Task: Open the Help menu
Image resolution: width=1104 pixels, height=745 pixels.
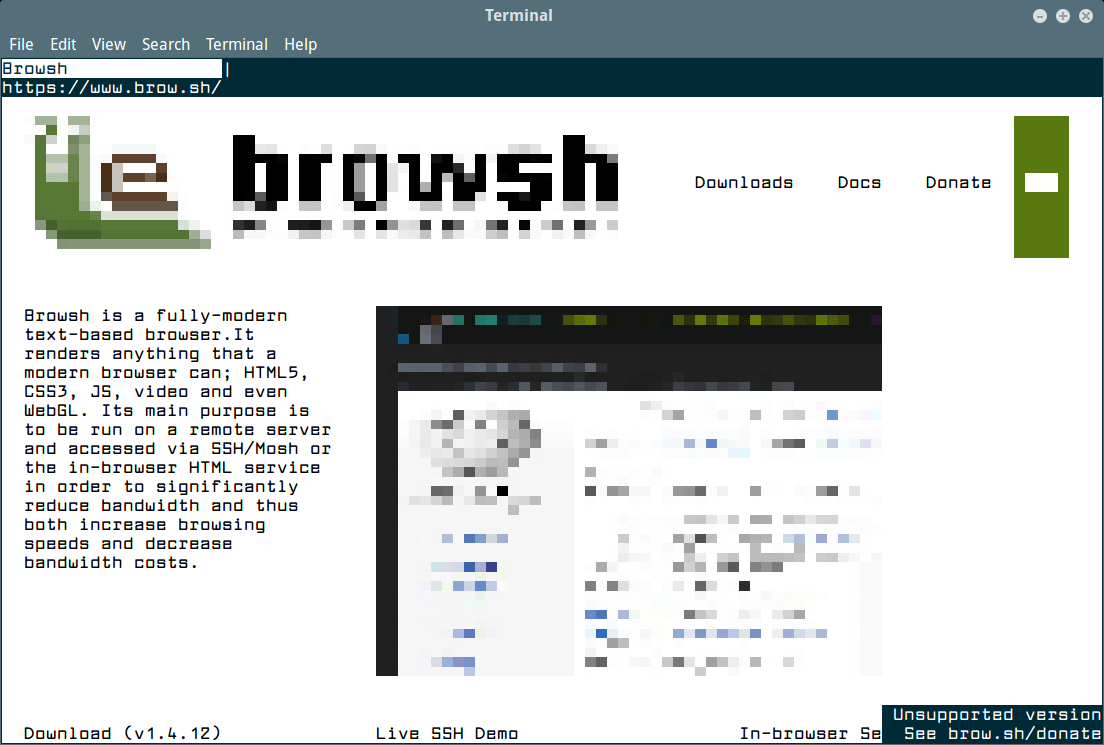Action: coord(301,44)
